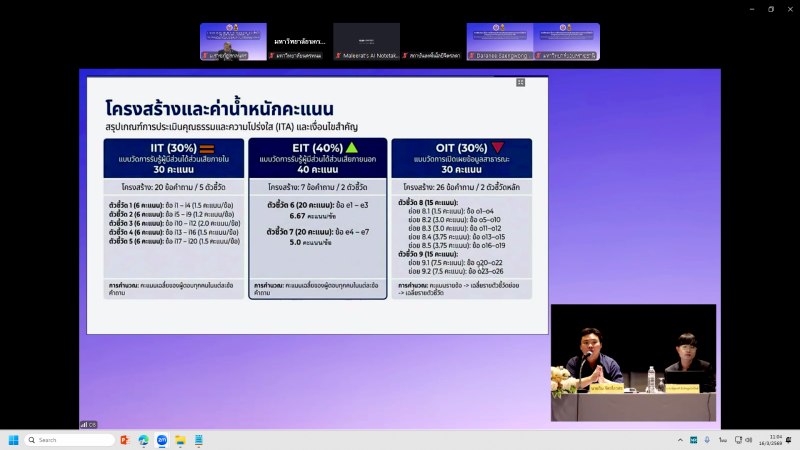Select Daranee Saengwong participant video tile
Screen dimensions: 800x450
pyautogui.click(x=499, y=41)
